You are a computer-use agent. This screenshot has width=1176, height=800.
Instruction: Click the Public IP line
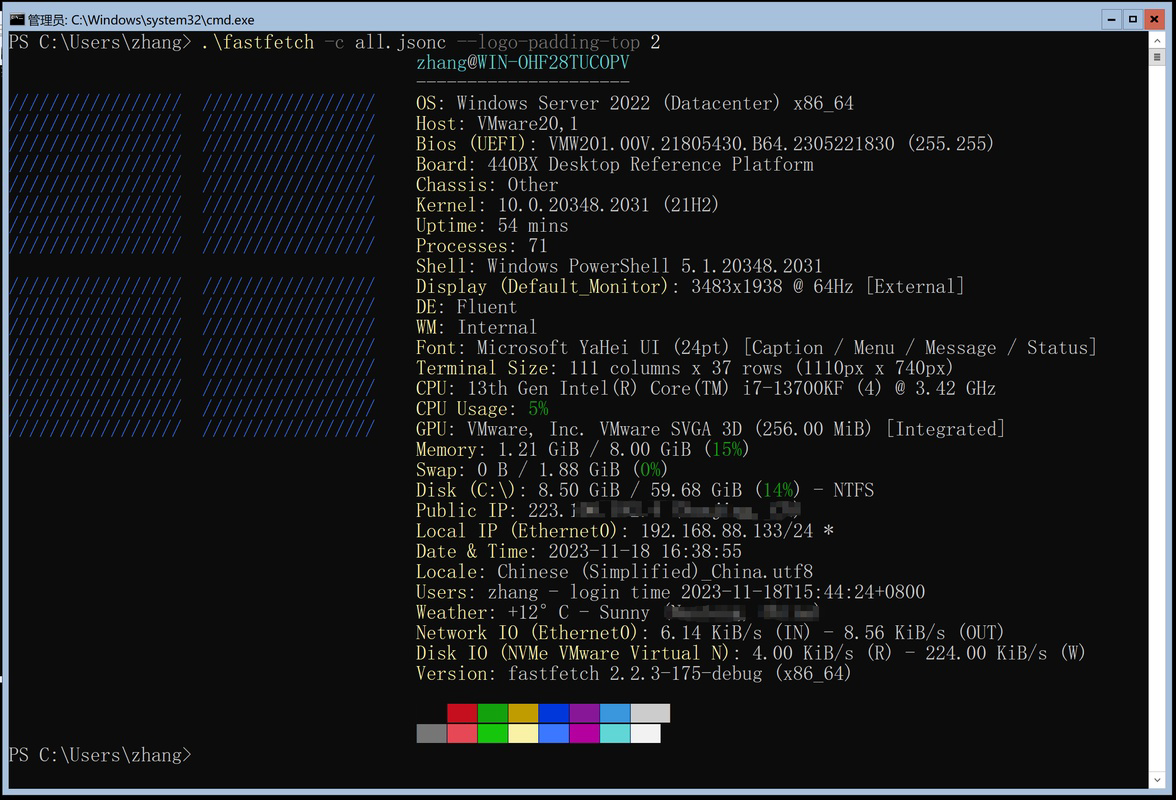click(608, 511)
